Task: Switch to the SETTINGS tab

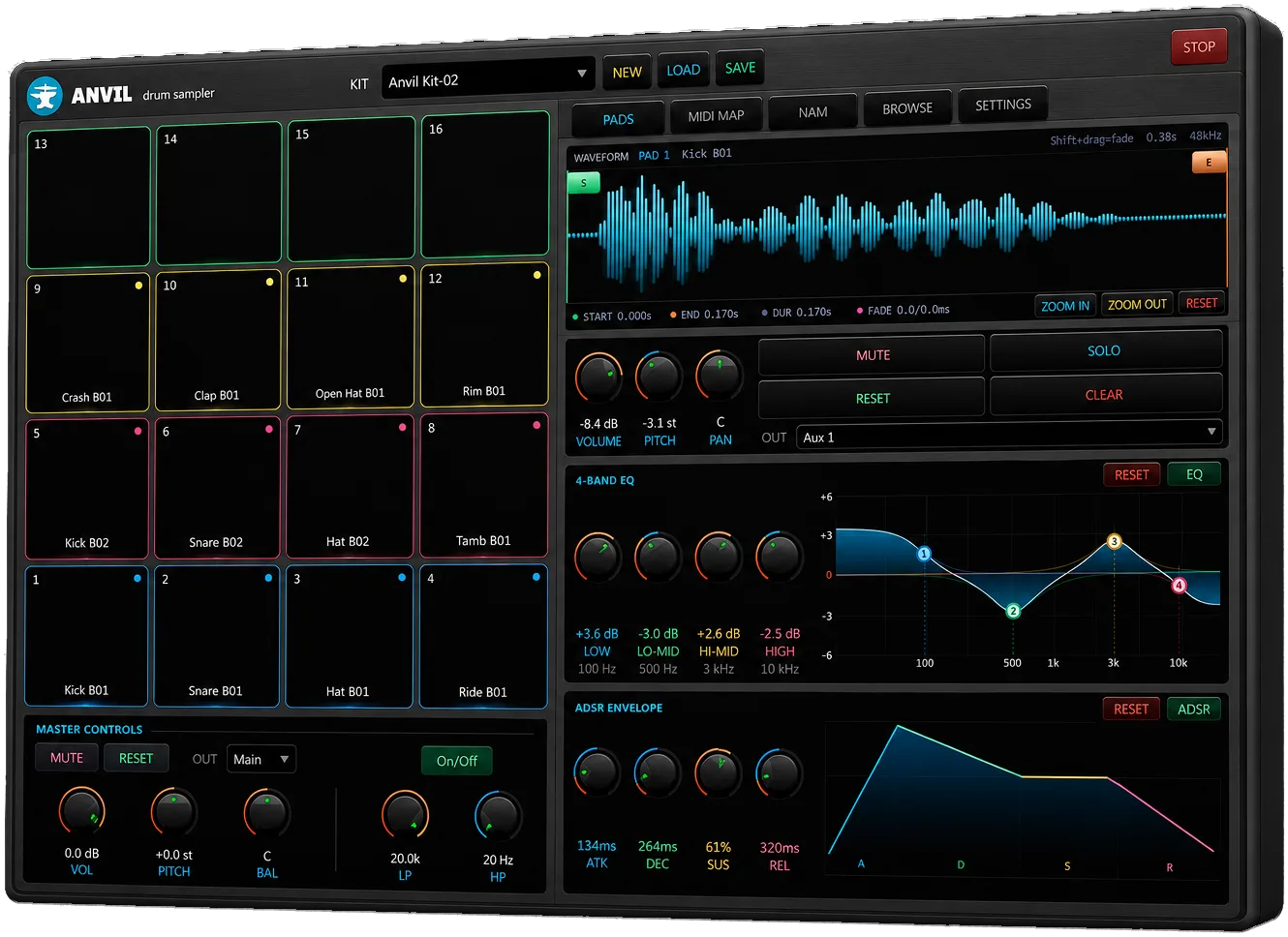Action: 1003,104
